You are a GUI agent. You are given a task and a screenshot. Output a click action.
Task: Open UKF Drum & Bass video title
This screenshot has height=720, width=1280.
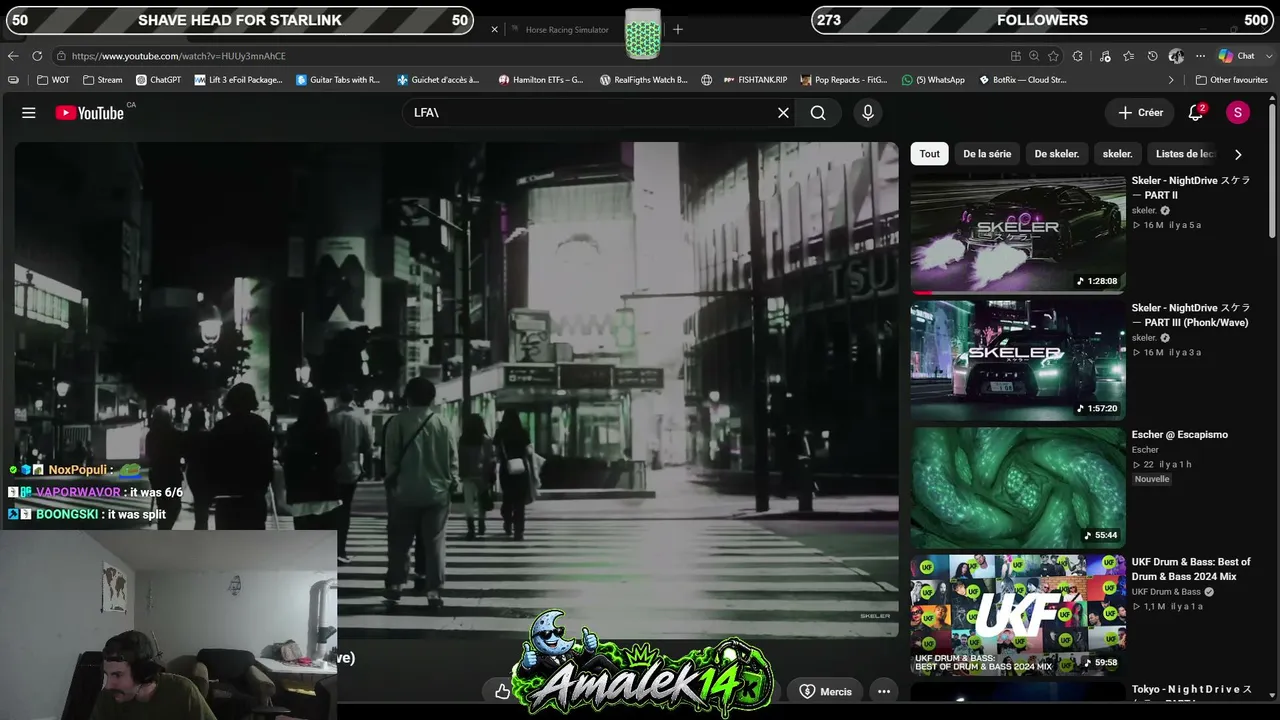click(1191, 569)
